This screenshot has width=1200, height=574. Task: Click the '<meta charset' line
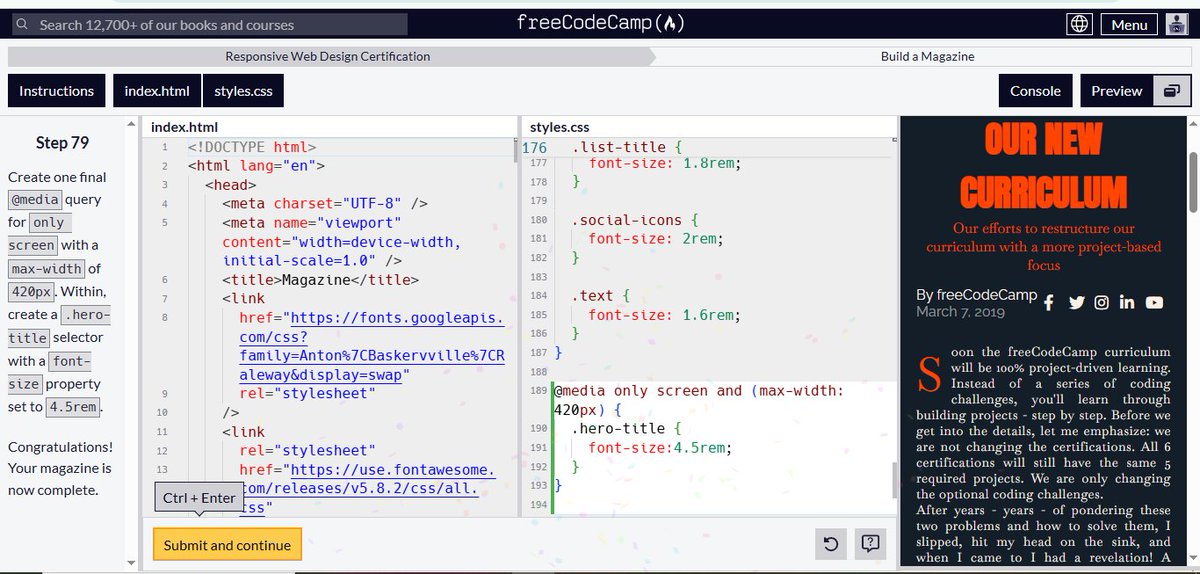click(x=325, y=204)
